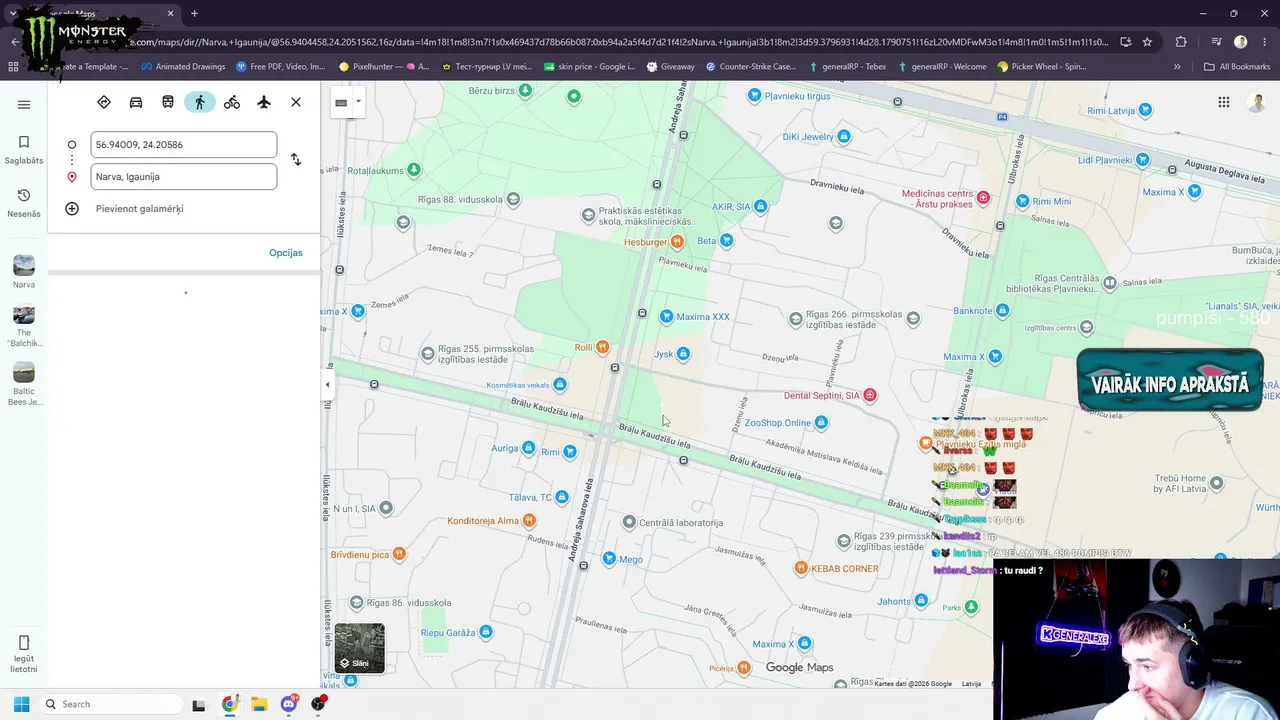This screenshot has width=1280, height=720.
Task: Open the Windows Start menu
Action: (21, 704)
